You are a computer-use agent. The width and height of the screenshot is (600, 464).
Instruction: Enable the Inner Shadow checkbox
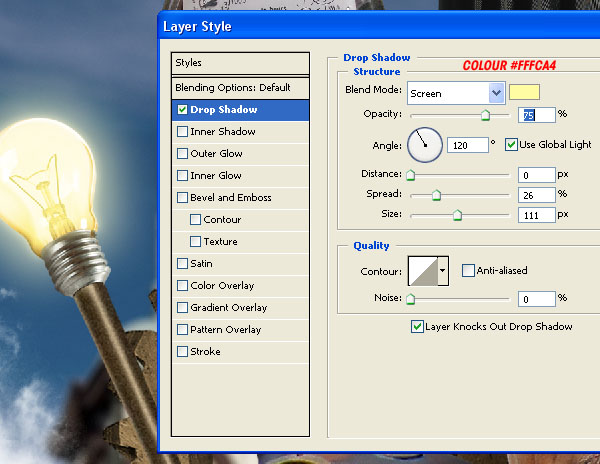pyautogui.click(x=183, y=132)
